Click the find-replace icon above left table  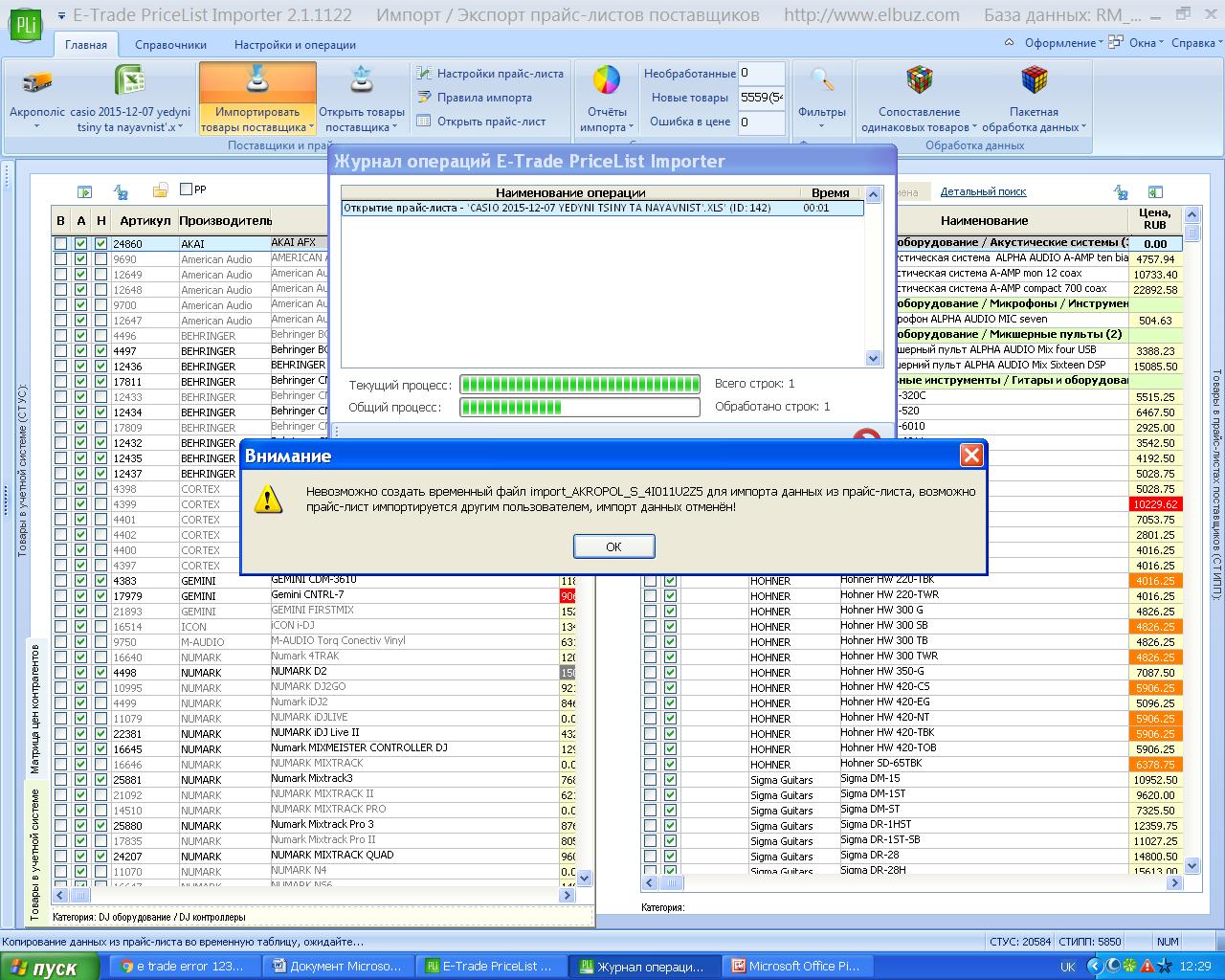121,191
